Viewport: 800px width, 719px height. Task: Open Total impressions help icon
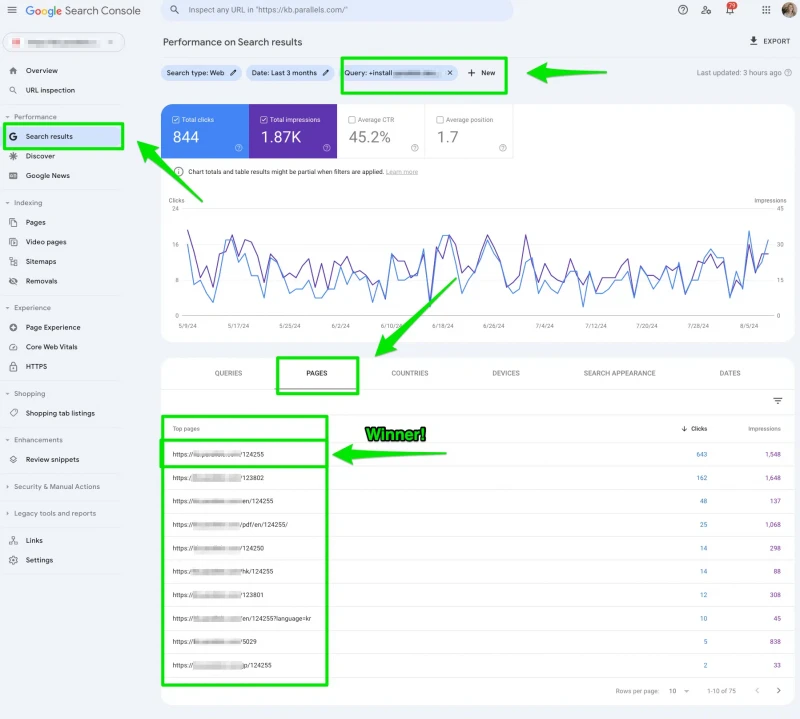pos(327,147)
